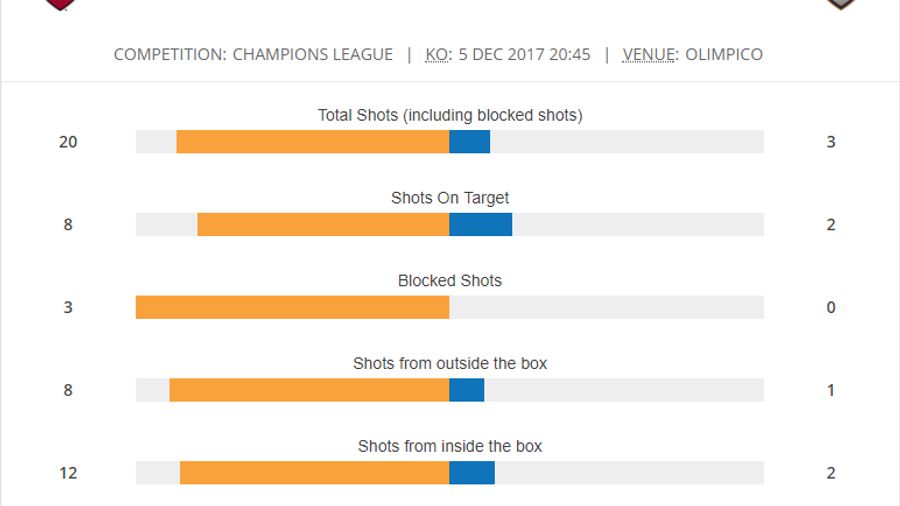Click the Total Shots stat label

point(450,115)
